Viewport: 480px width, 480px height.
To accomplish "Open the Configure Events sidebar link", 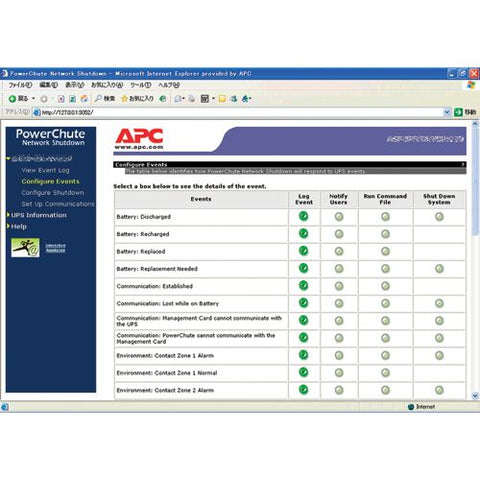I will tap(50, 181).
